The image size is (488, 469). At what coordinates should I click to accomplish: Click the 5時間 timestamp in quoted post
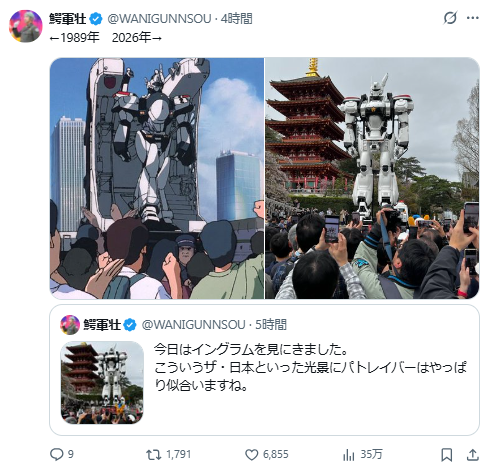coord(271,325)
